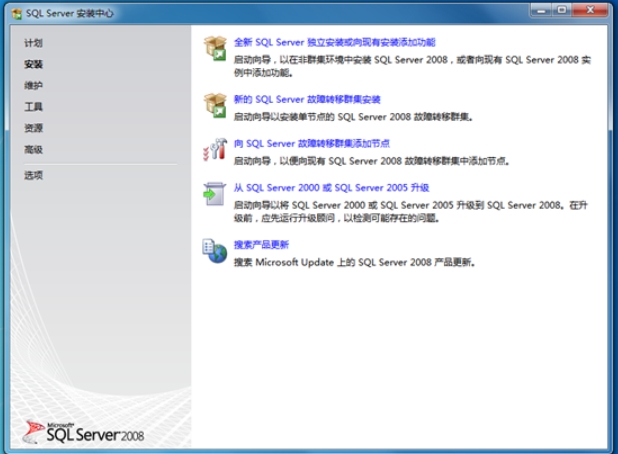Screen dimensions: 618x454
Task: Click the 新的 SQL Server 故障转移群集安装 link
Action: (307, 99)
